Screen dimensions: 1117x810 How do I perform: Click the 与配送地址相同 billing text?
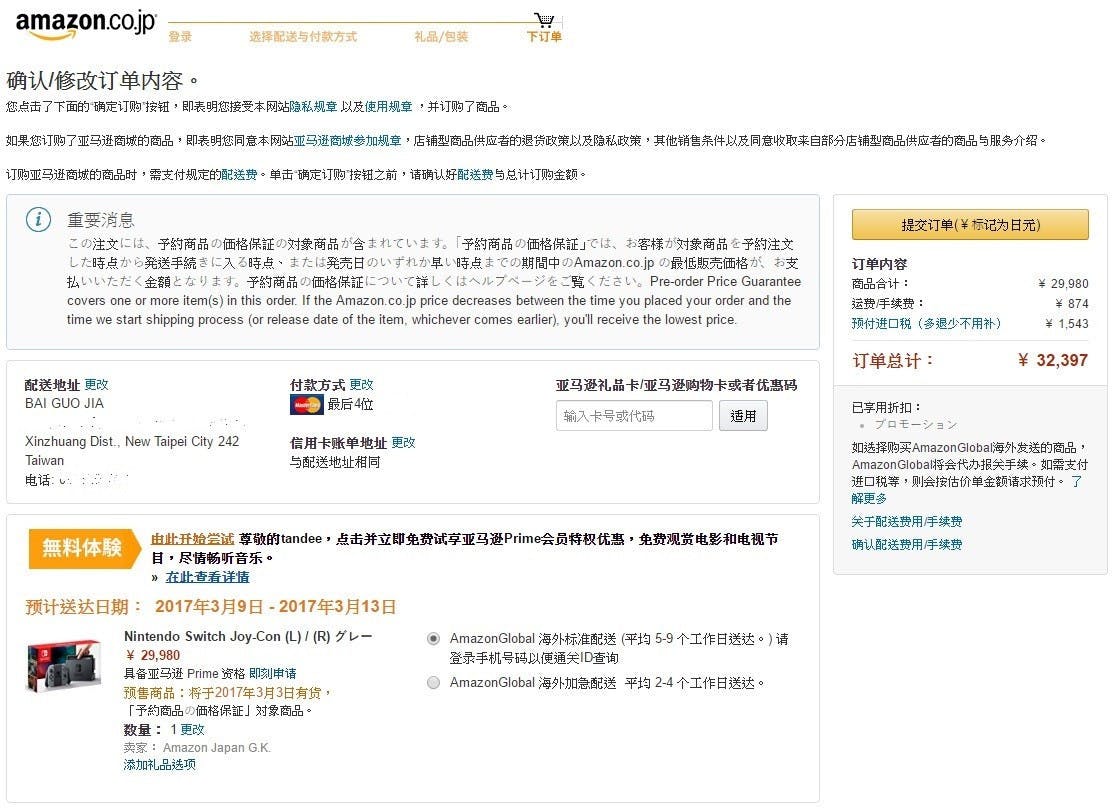click(x=335, y=462)
